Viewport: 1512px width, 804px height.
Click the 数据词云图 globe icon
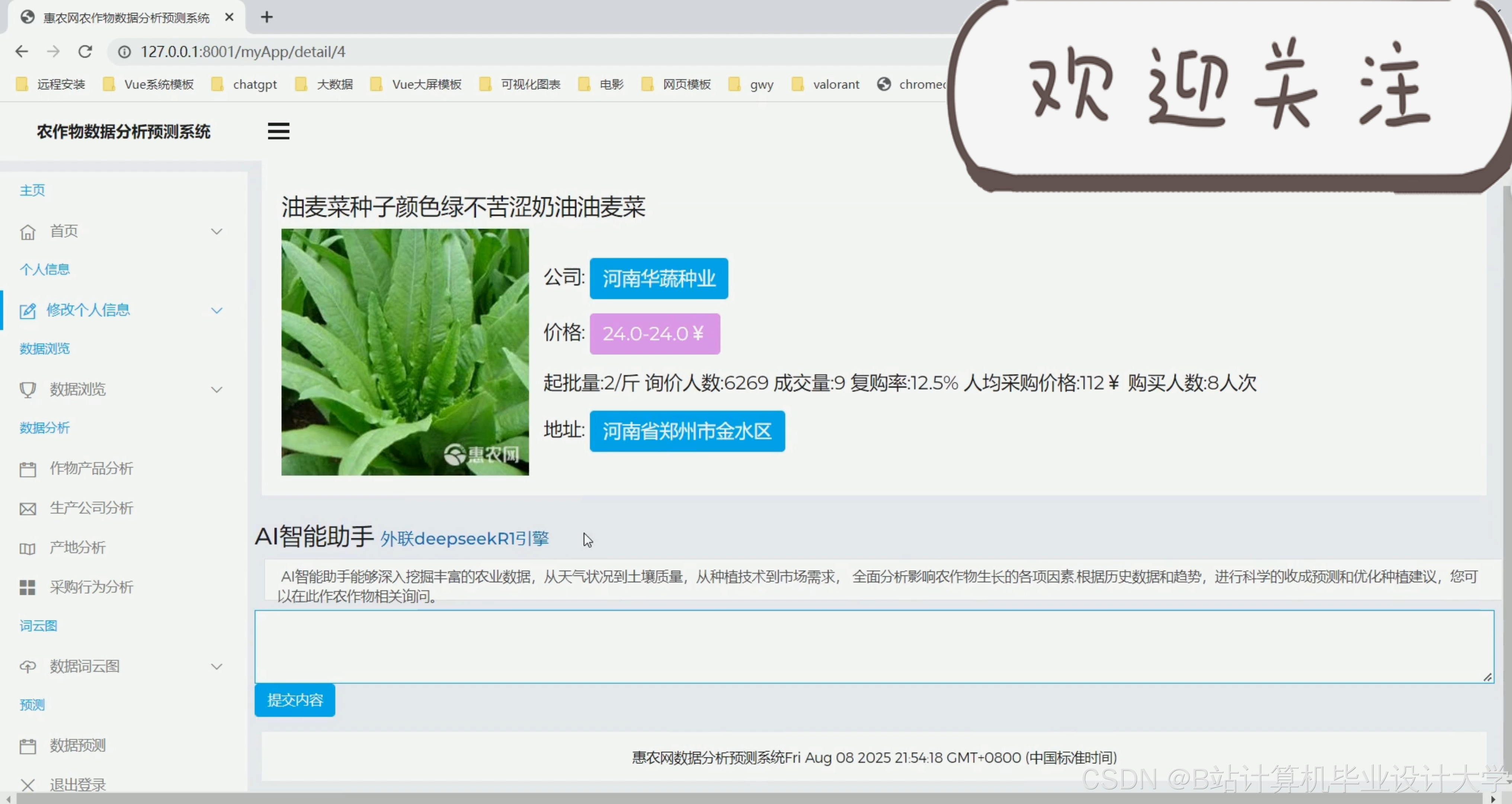[28, 666]
